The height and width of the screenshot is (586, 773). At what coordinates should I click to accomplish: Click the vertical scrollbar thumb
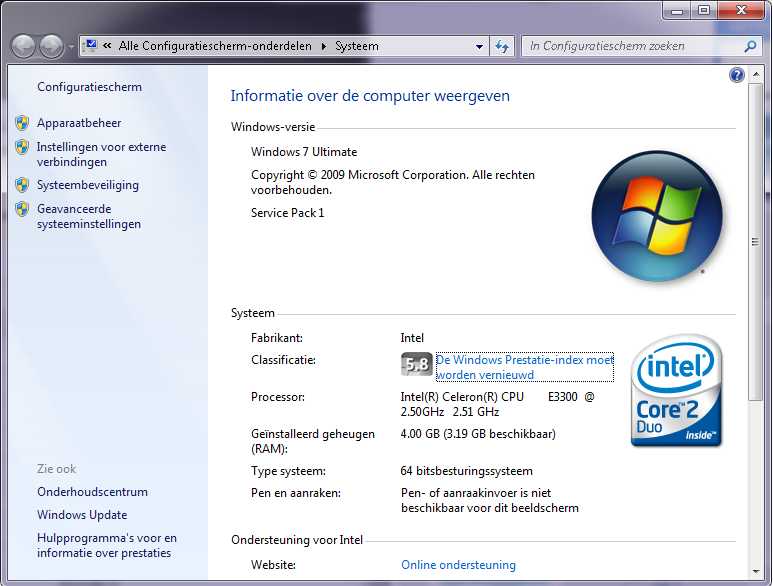click(x=755, y=242)
